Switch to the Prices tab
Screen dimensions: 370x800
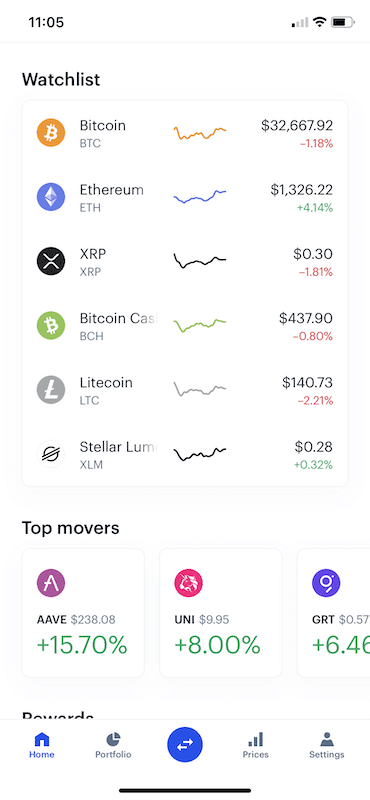click(x=256, y=745)
